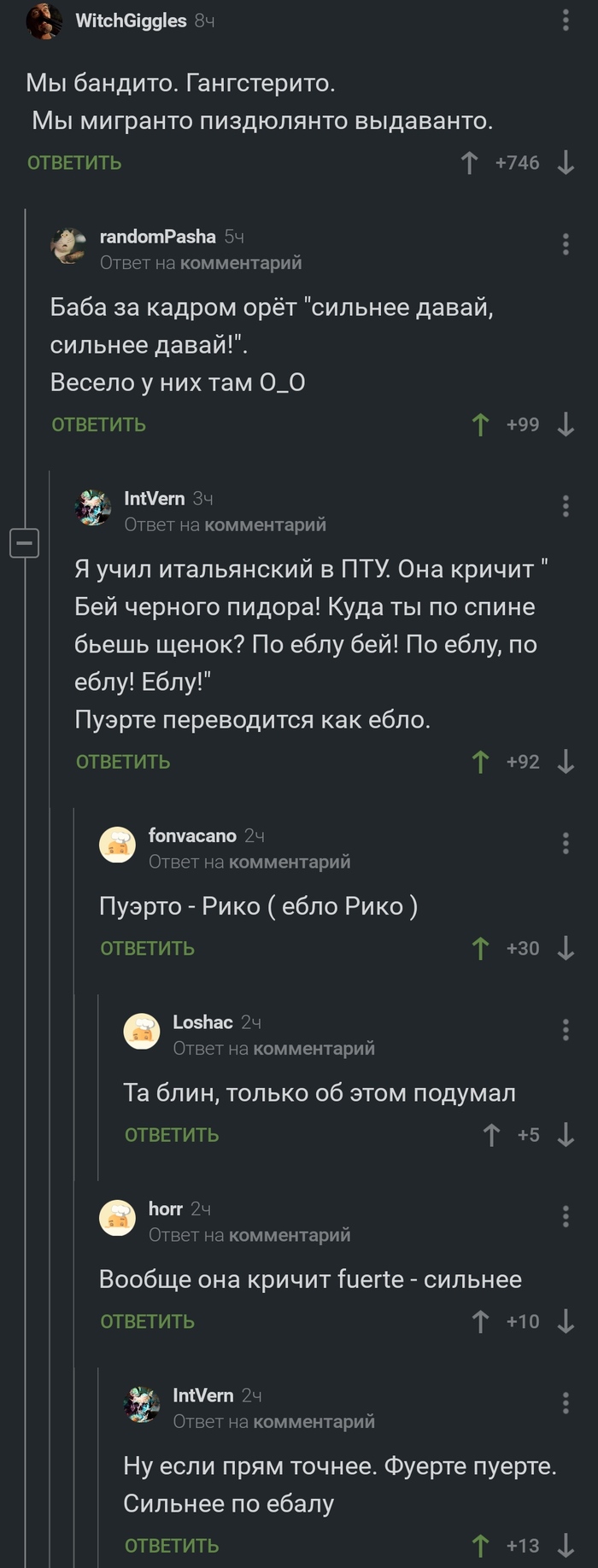The image size is (598, 1568).
Task: Collapse IntVern's thread with minus toggle
Action: [24, 541]
